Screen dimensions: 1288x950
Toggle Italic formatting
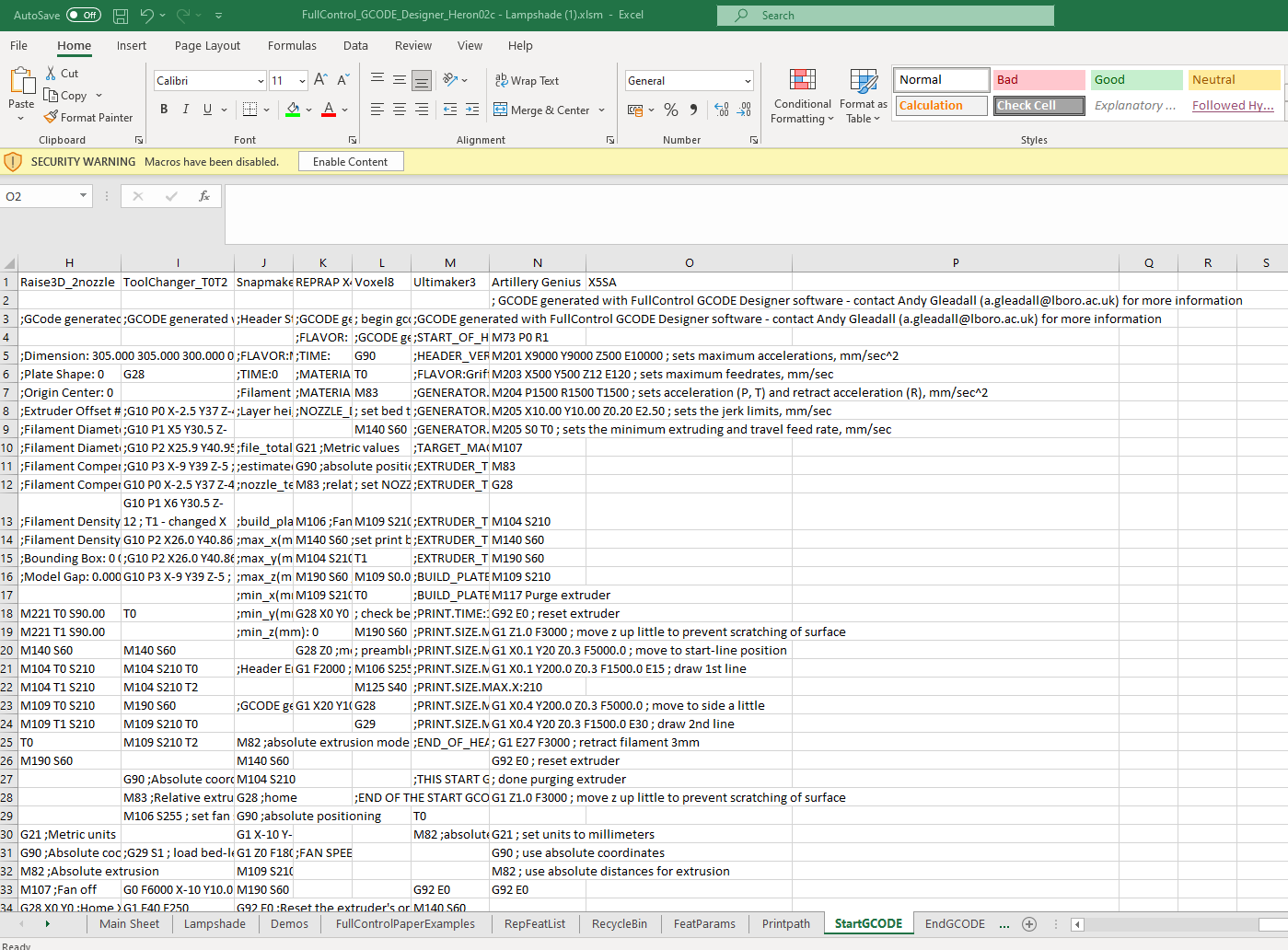[186, 110]
